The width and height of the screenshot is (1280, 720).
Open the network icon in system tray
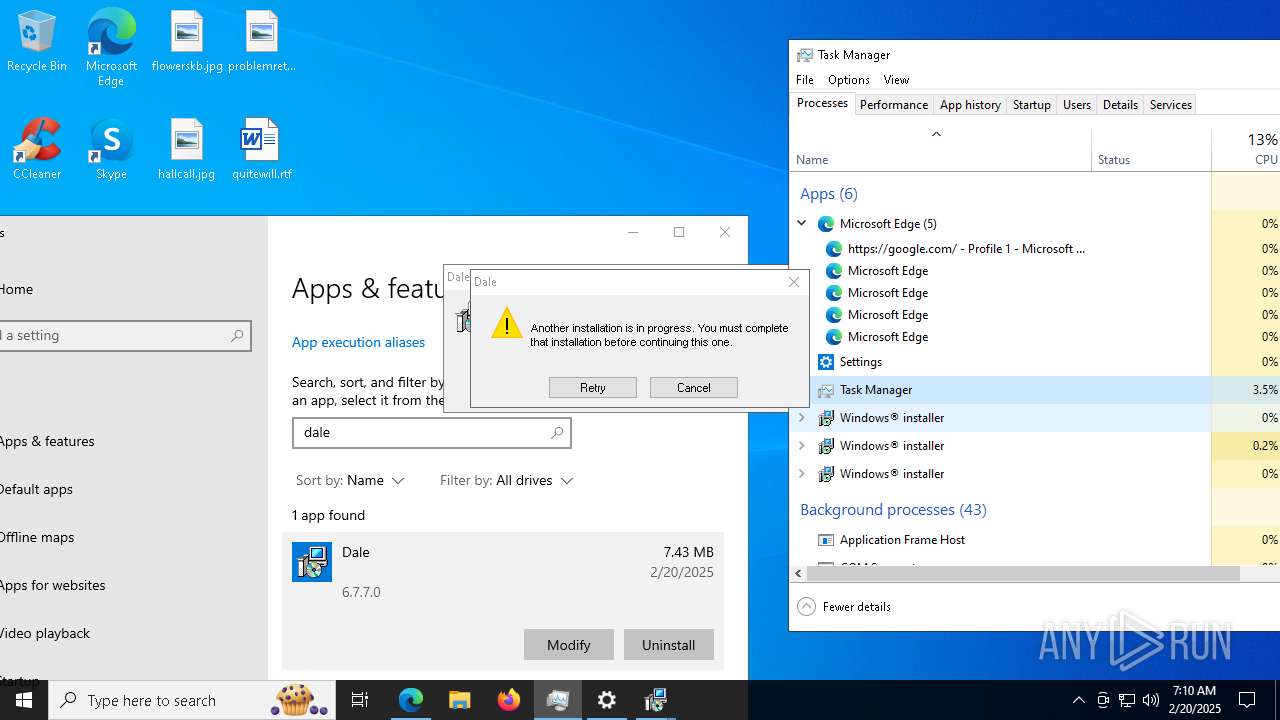tap(1127, 700)
